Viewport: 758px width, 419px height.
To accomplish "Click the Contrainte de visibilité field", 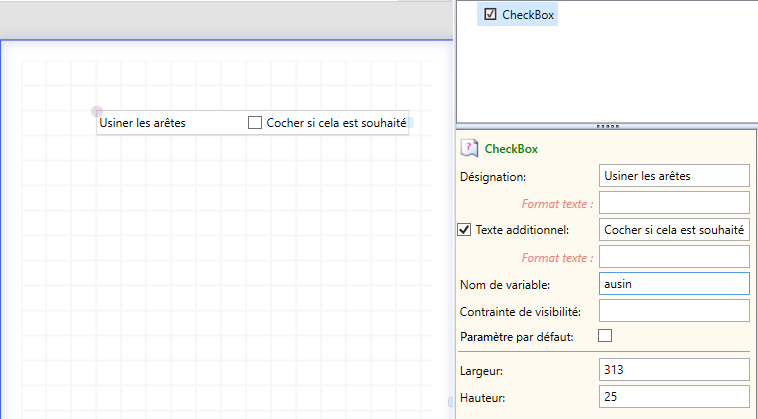I will (674, 311).
